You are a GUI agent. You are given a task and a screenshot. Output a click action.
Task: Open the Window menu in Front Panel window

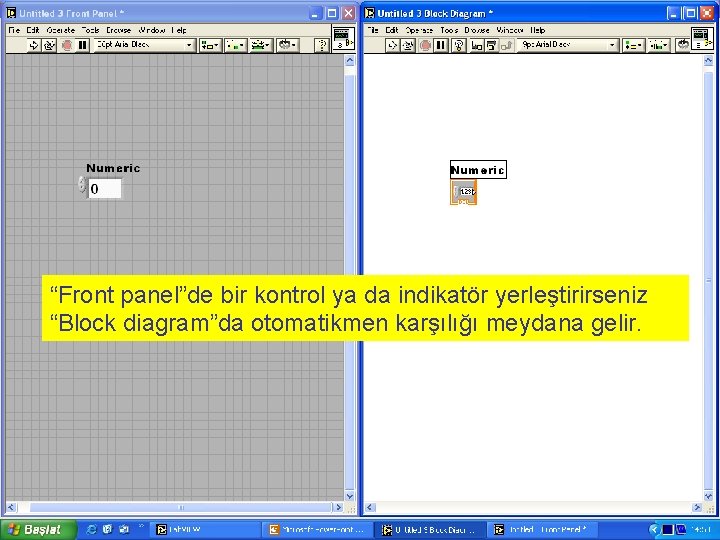click(152, 30)
